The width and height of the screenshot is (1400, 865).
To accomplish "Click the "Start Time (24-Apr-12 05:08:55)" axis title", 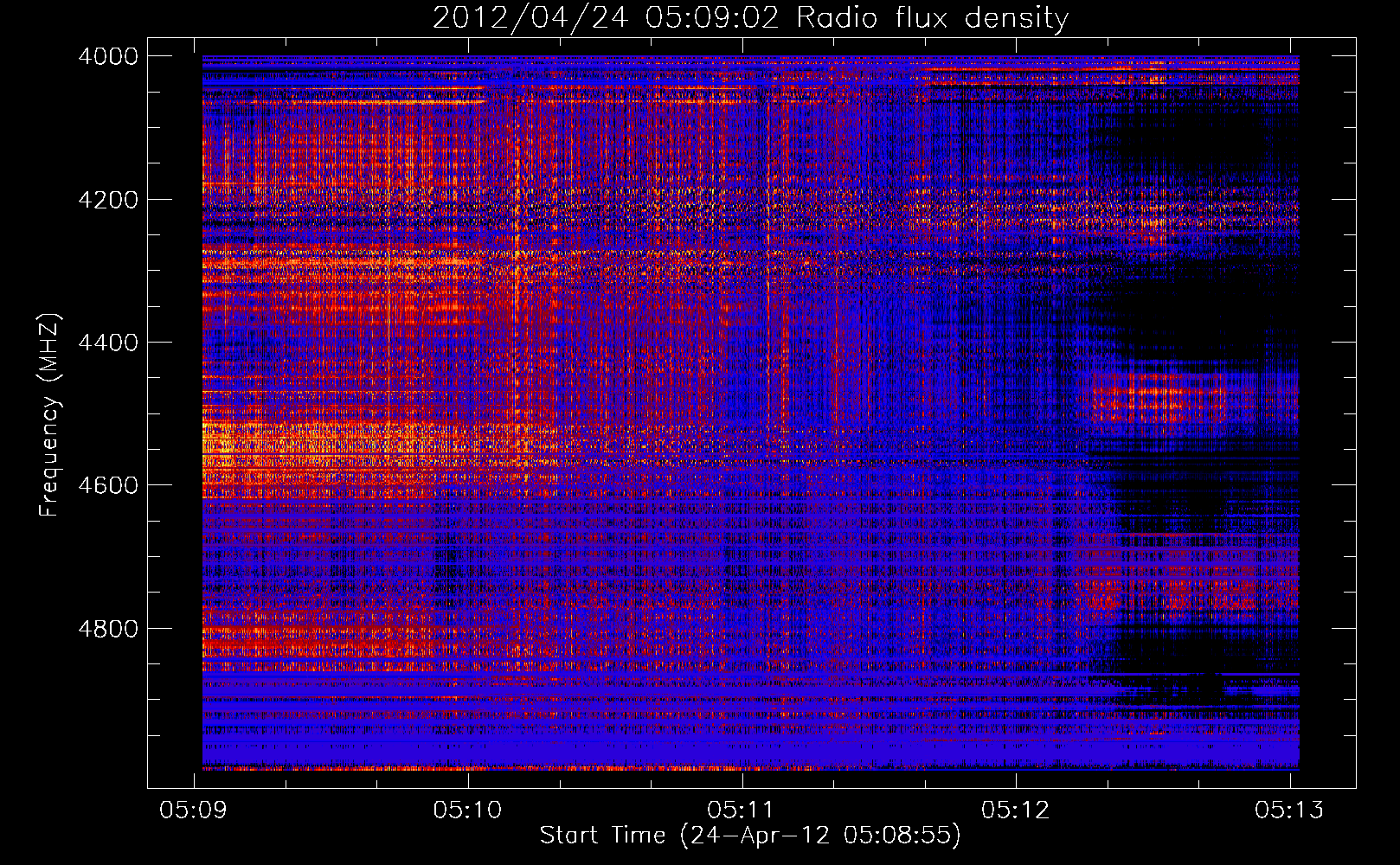I will tap(750, 836).
